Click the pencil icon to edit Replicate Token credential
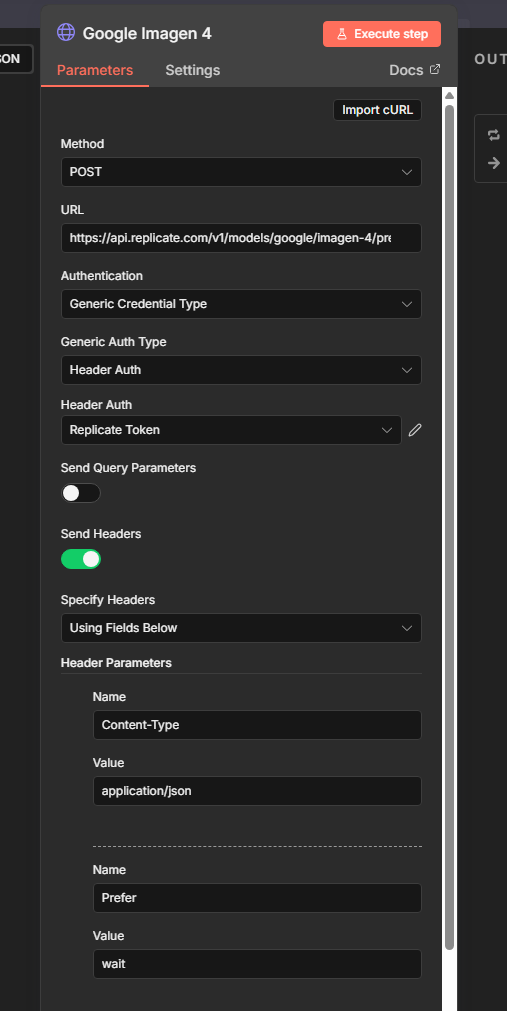The height and width of the screenshot is (1011, 507). point(415,430)
